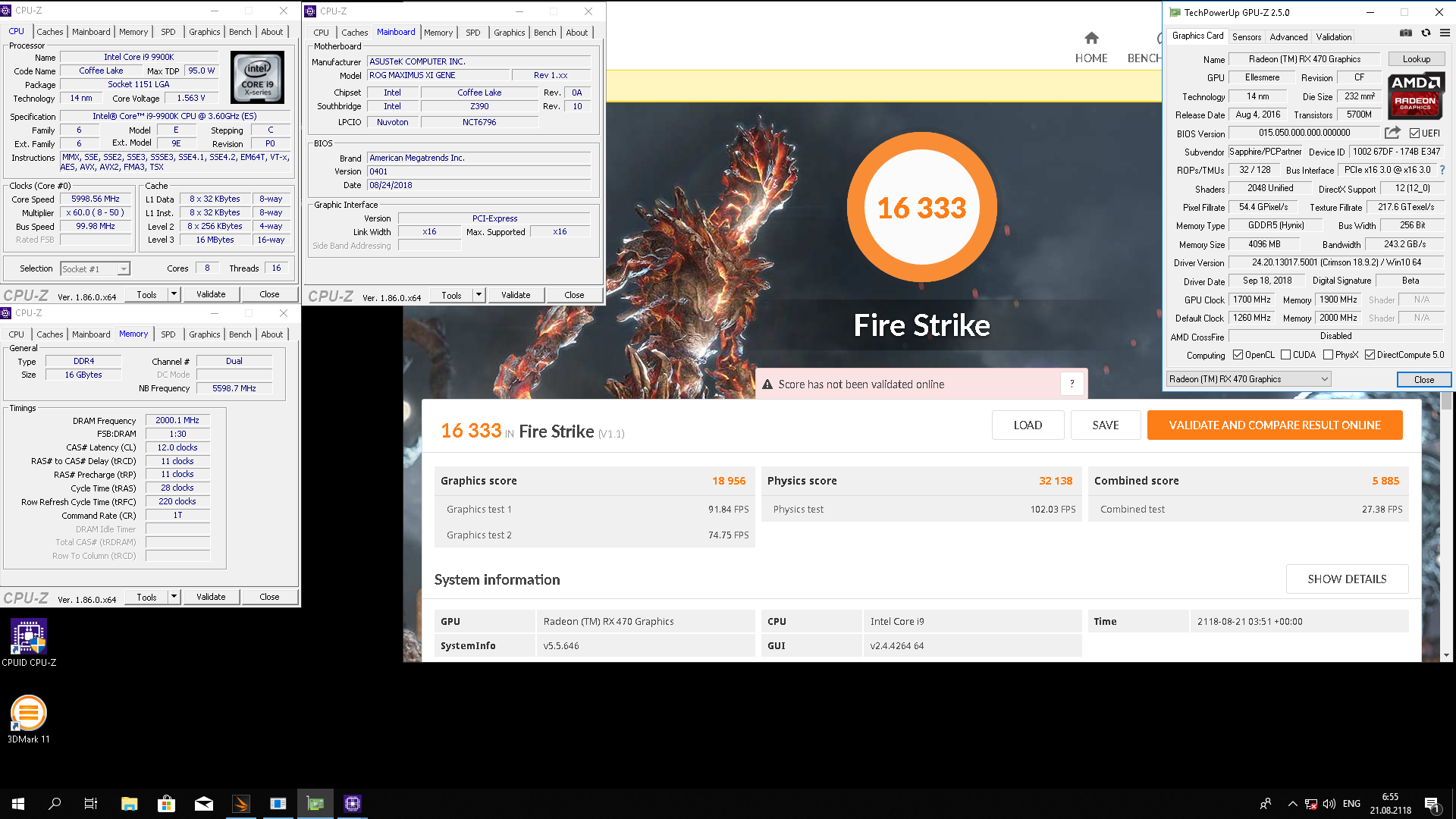Switch to 3DMark via its taskbar icon
The width and height of the screenshot is (1456, 819).
(x=241, y=804)
